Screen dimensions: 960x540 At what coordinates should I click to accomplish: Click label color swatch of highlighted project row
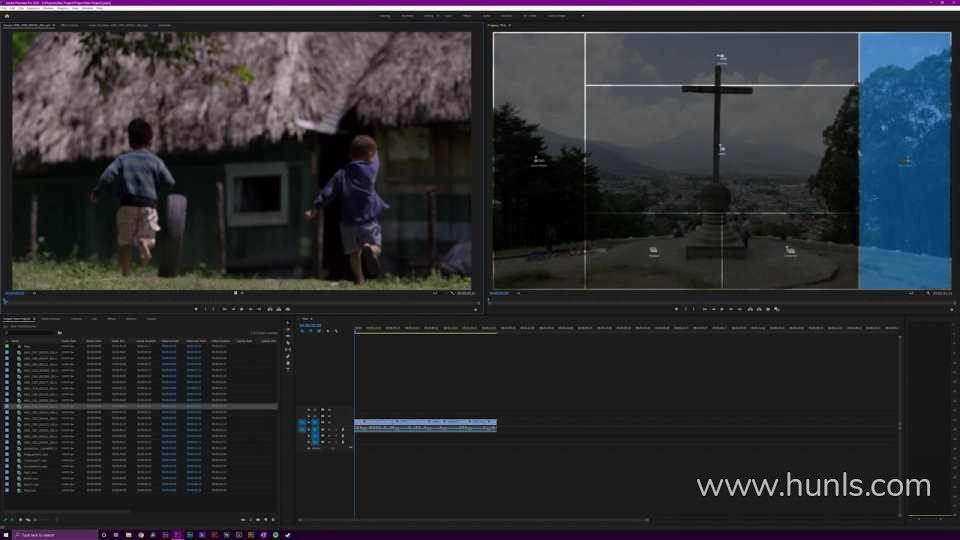(x=7, y=406)
